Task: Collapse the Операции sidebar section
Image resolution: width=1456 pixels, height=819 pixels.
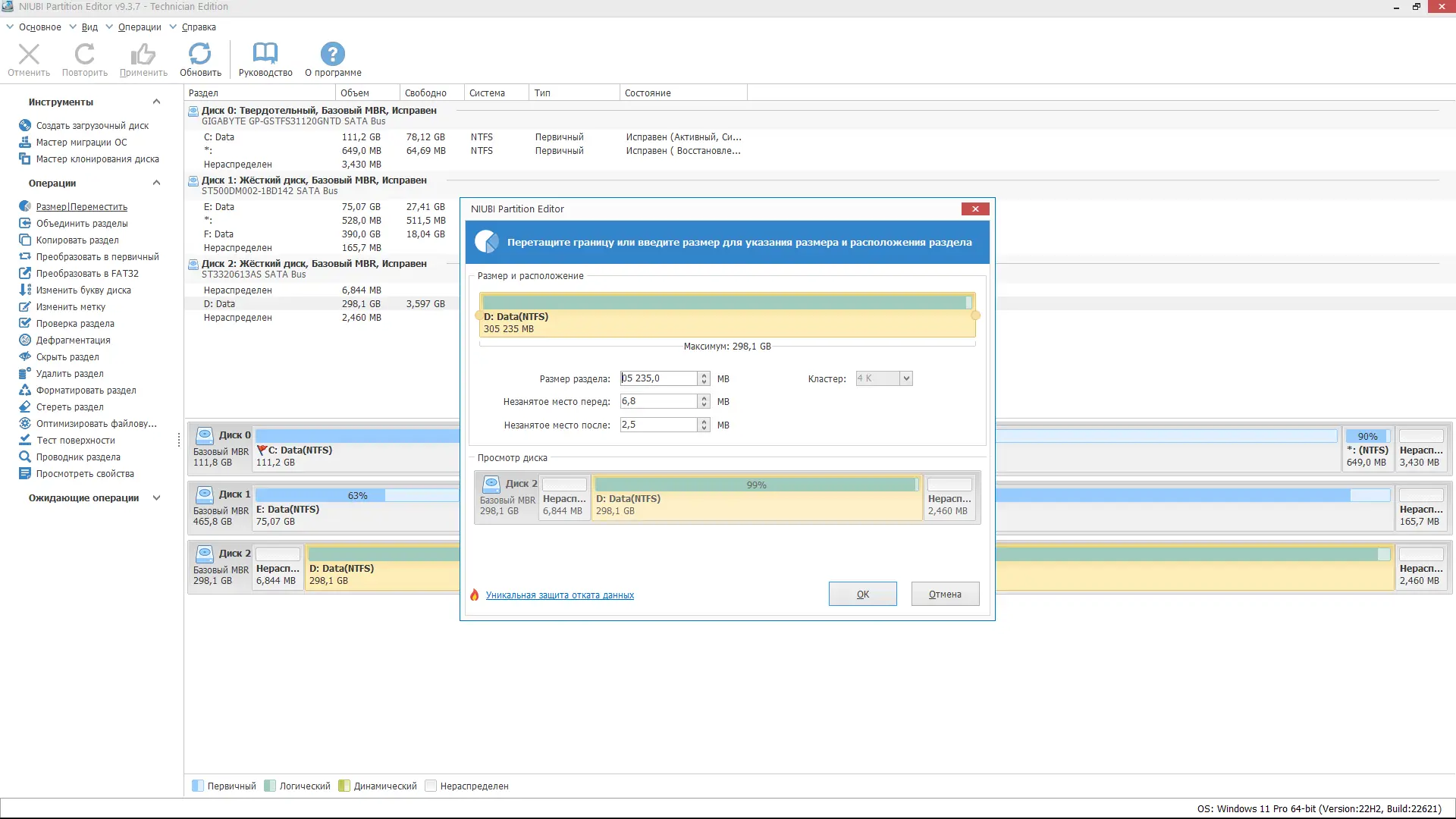Action: click(x=156, y=183)
